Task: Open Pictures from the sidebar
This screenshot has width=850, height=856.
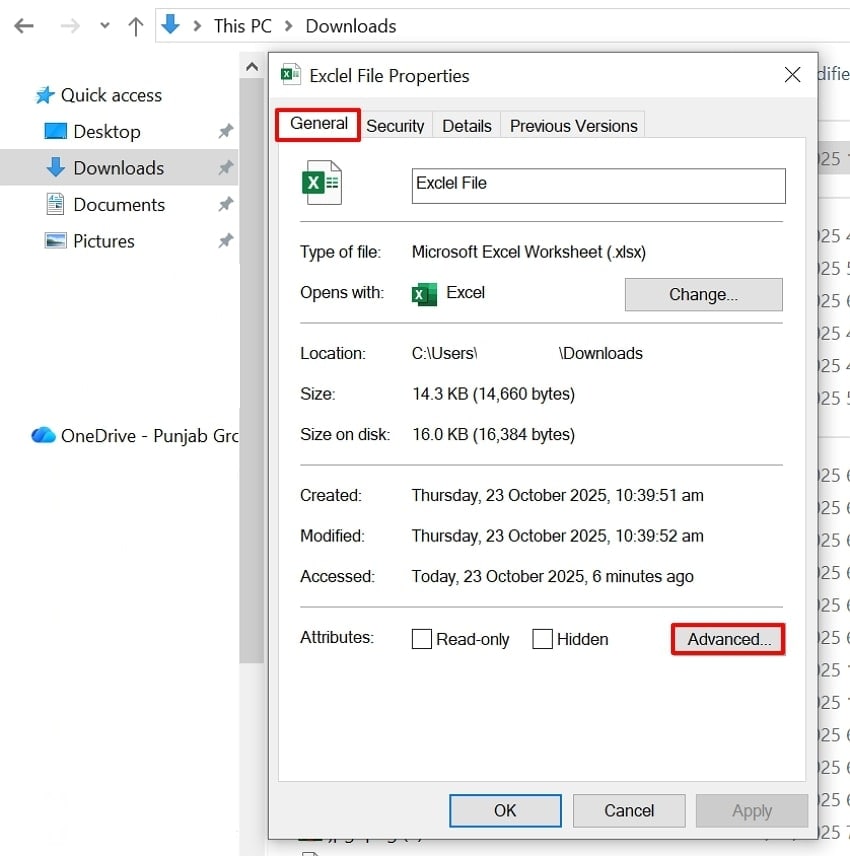Action: [x=104, y=241]
